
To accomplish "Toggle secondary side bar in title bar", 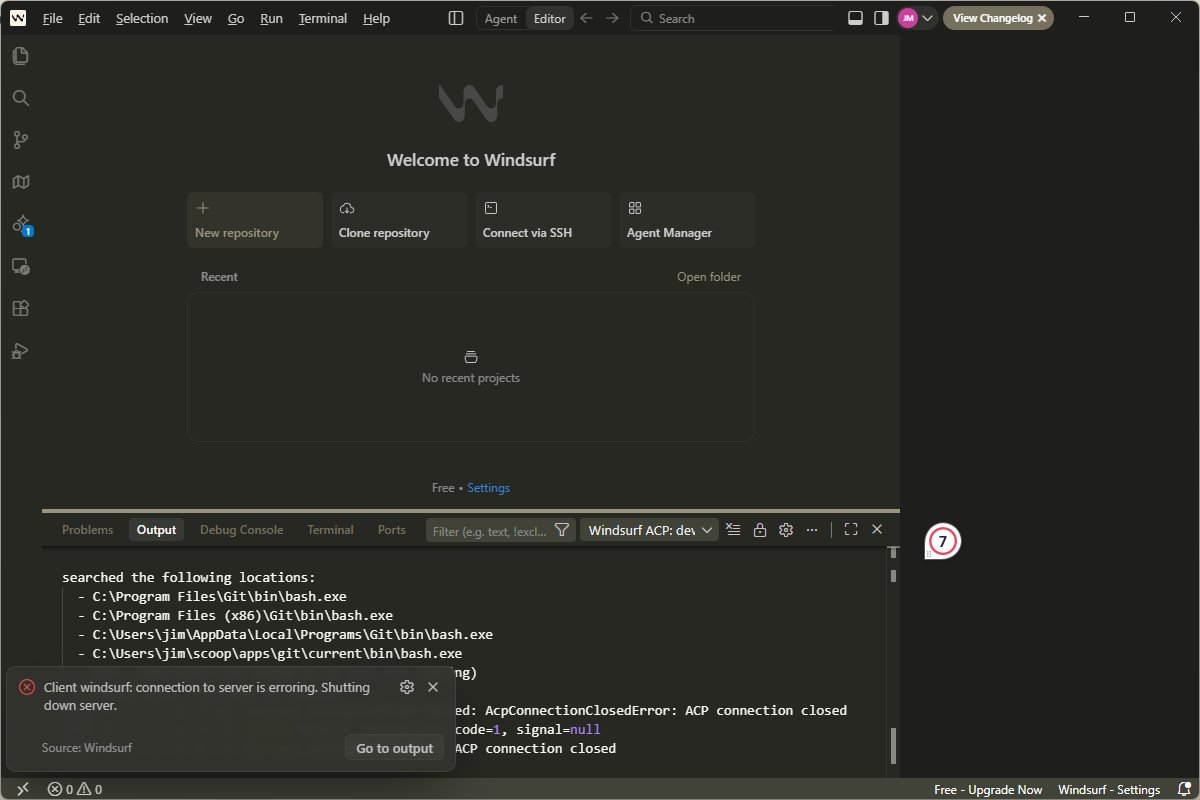I will 881,18.
